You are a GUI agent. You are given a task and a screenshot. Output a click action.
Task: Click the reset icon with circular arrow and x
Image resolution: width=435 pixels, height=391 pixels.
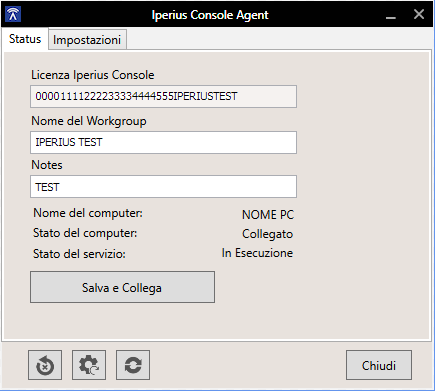click(x=45, y=365)
